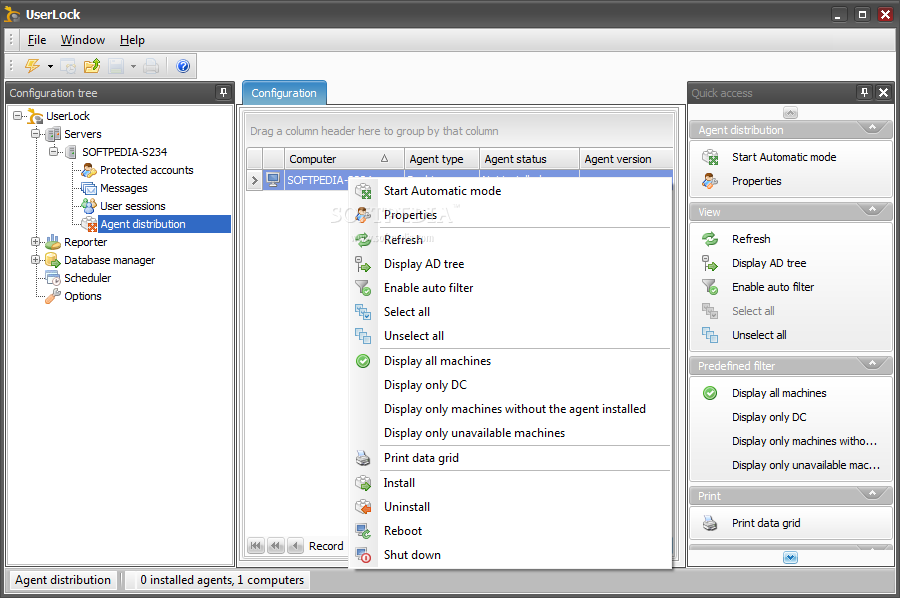Click the lightning bolt toolbar icon
900x598 pixels.
click(x=32, y=66)
